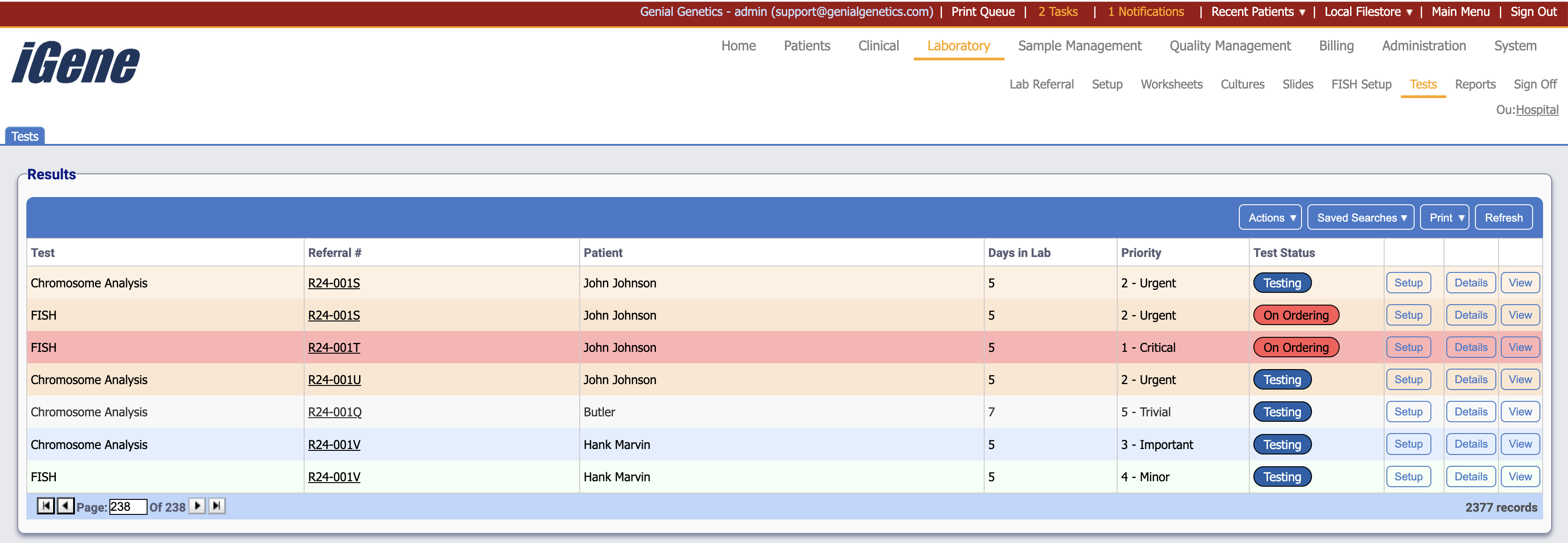Viewport: 1568px width, 543px height.
Task: Expand the Saved Searches menu
Action: [x=1360, y=218]
